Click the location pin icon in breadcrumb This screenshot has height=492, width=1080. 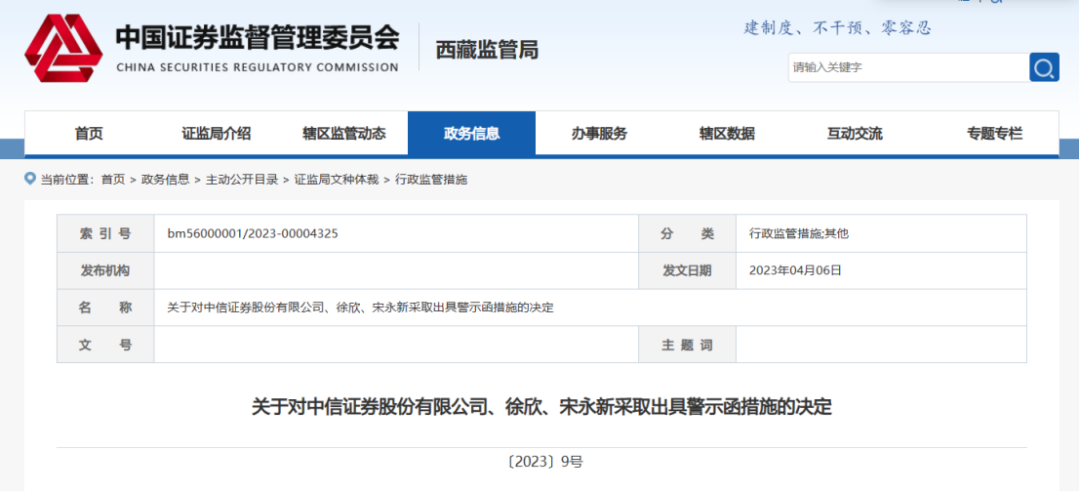pos(30,179)
